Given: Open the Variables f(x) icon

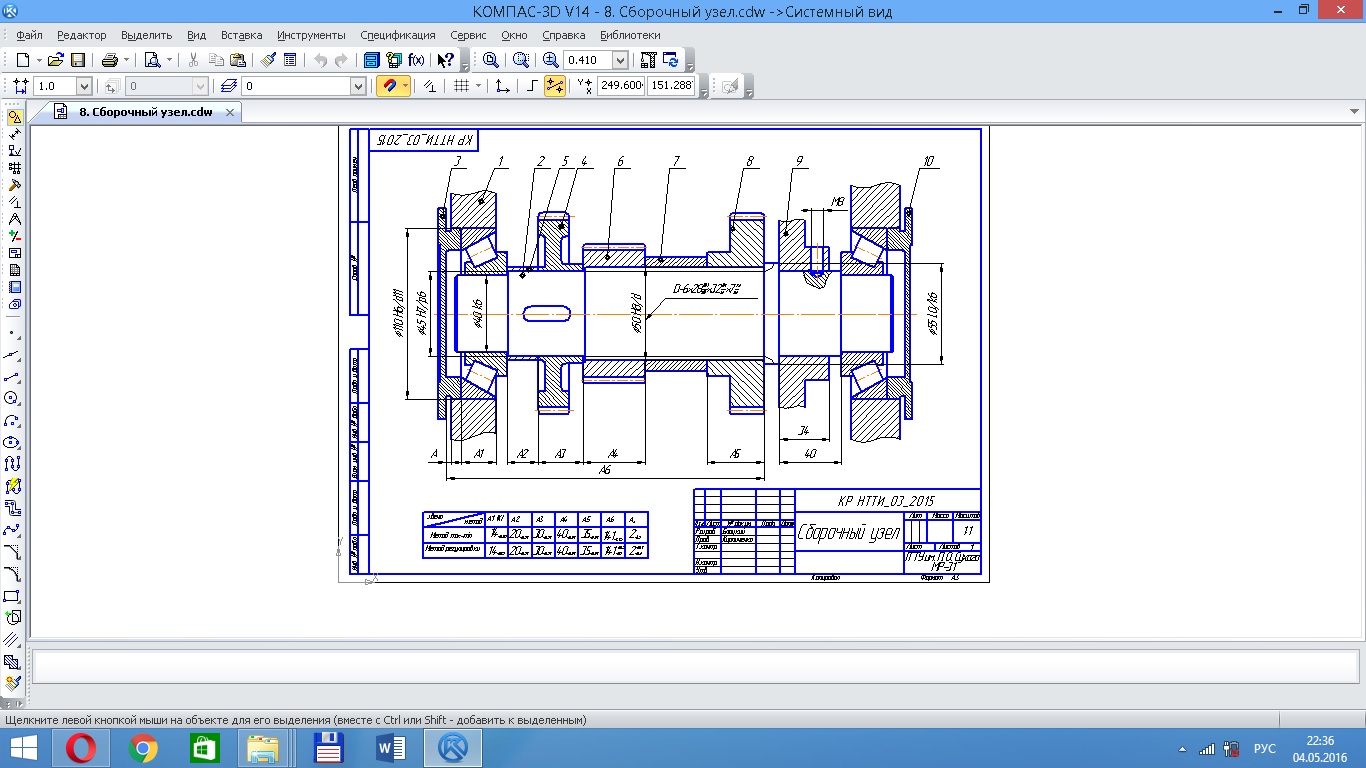Looking at the screenshot, I should (x=415, y=60).
